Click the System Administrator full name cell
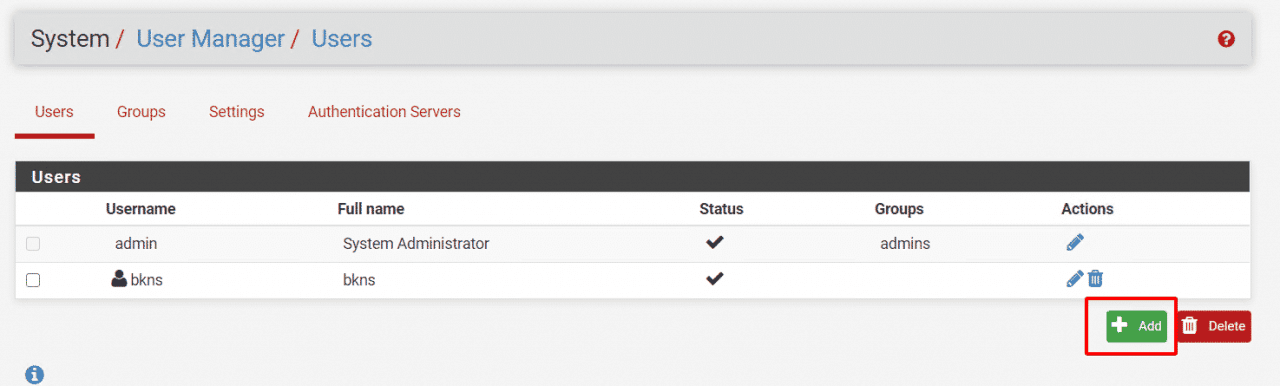Image resolution: width=1280 pixels, height=386 pixels. coord(416,243)
